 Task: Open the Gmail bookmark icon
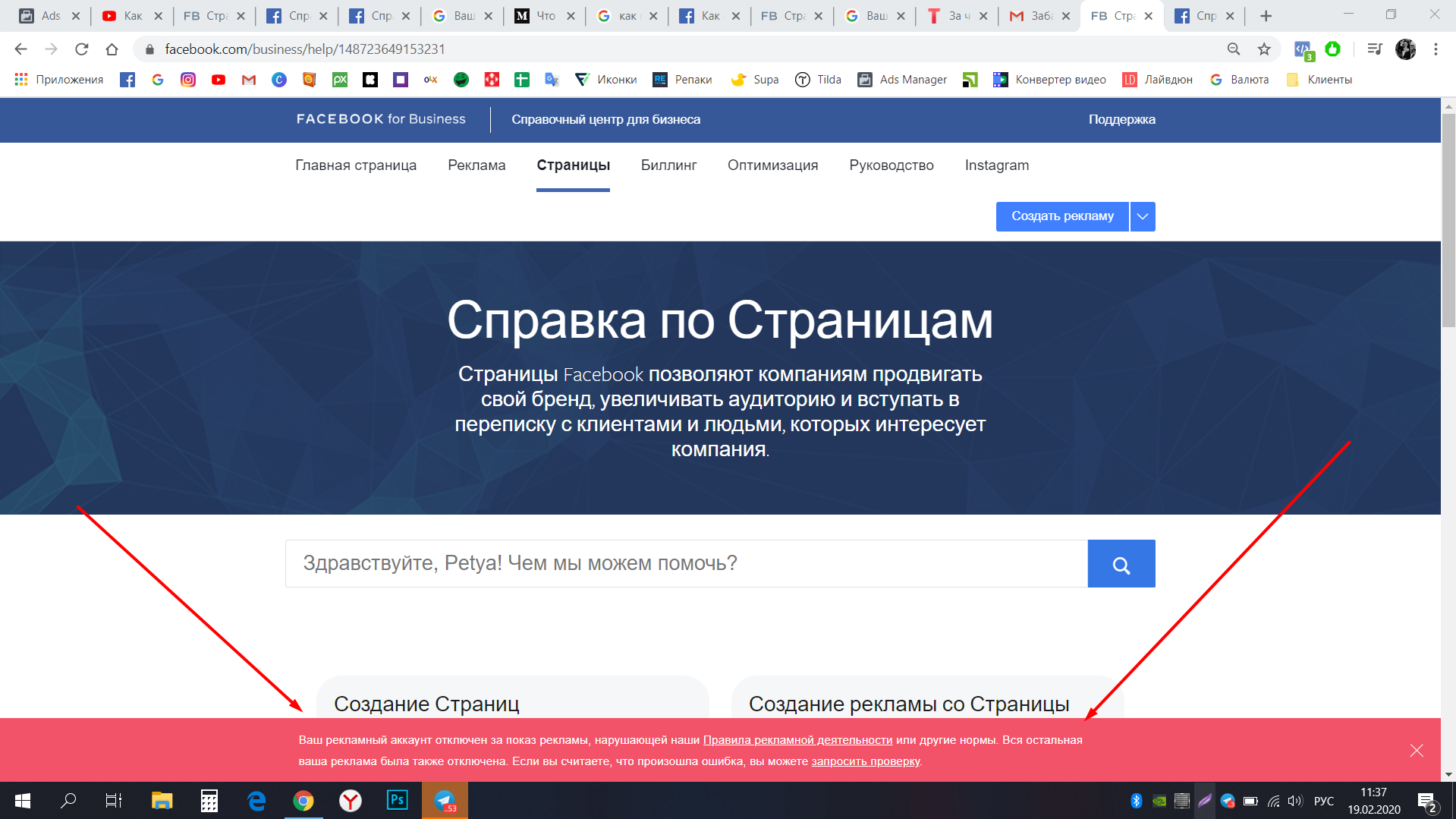(249, 80)
